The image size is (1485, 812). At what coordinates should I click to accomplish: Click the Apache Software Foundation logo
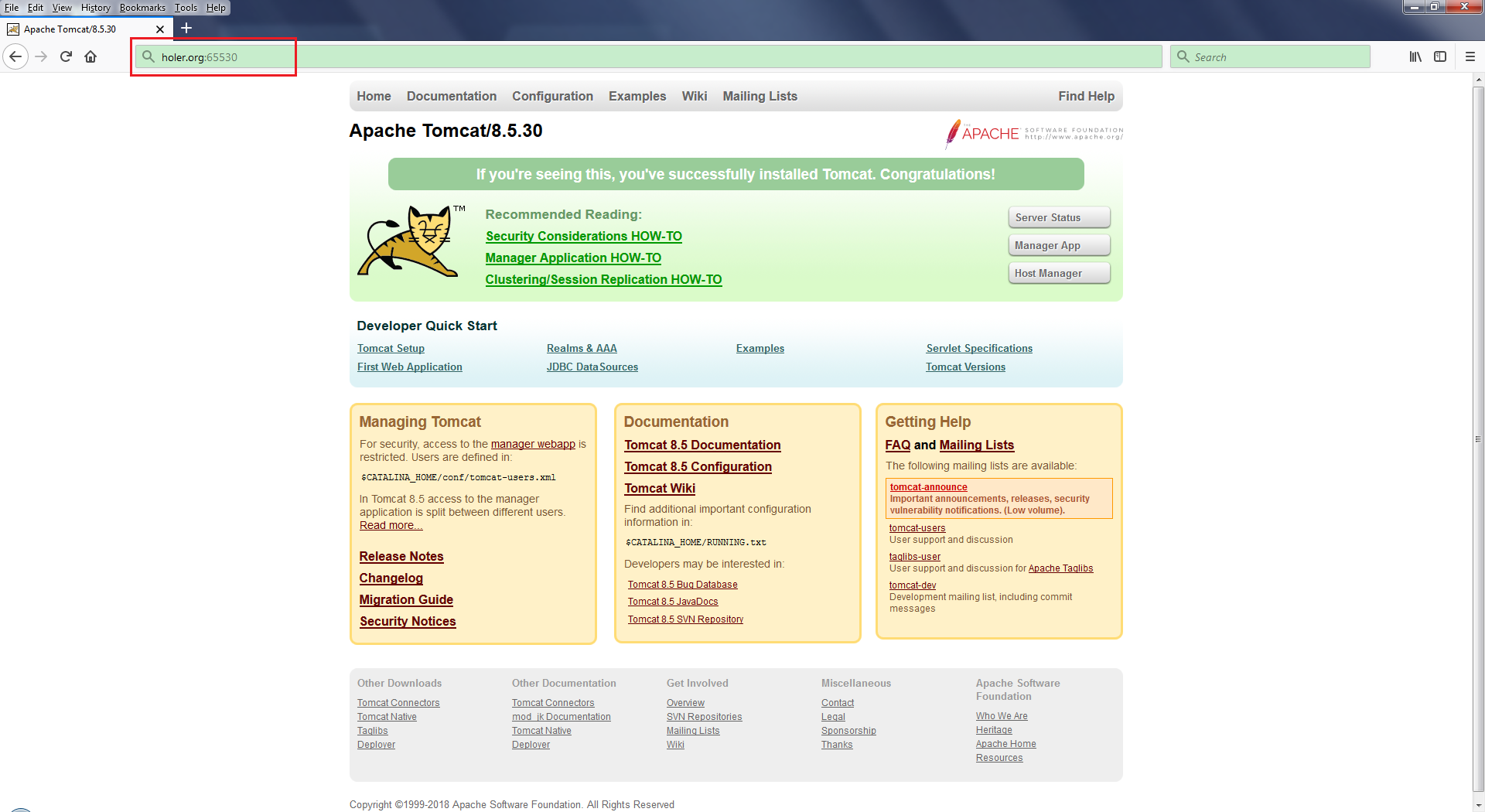pyautogui.click(x=1033, y=134)
